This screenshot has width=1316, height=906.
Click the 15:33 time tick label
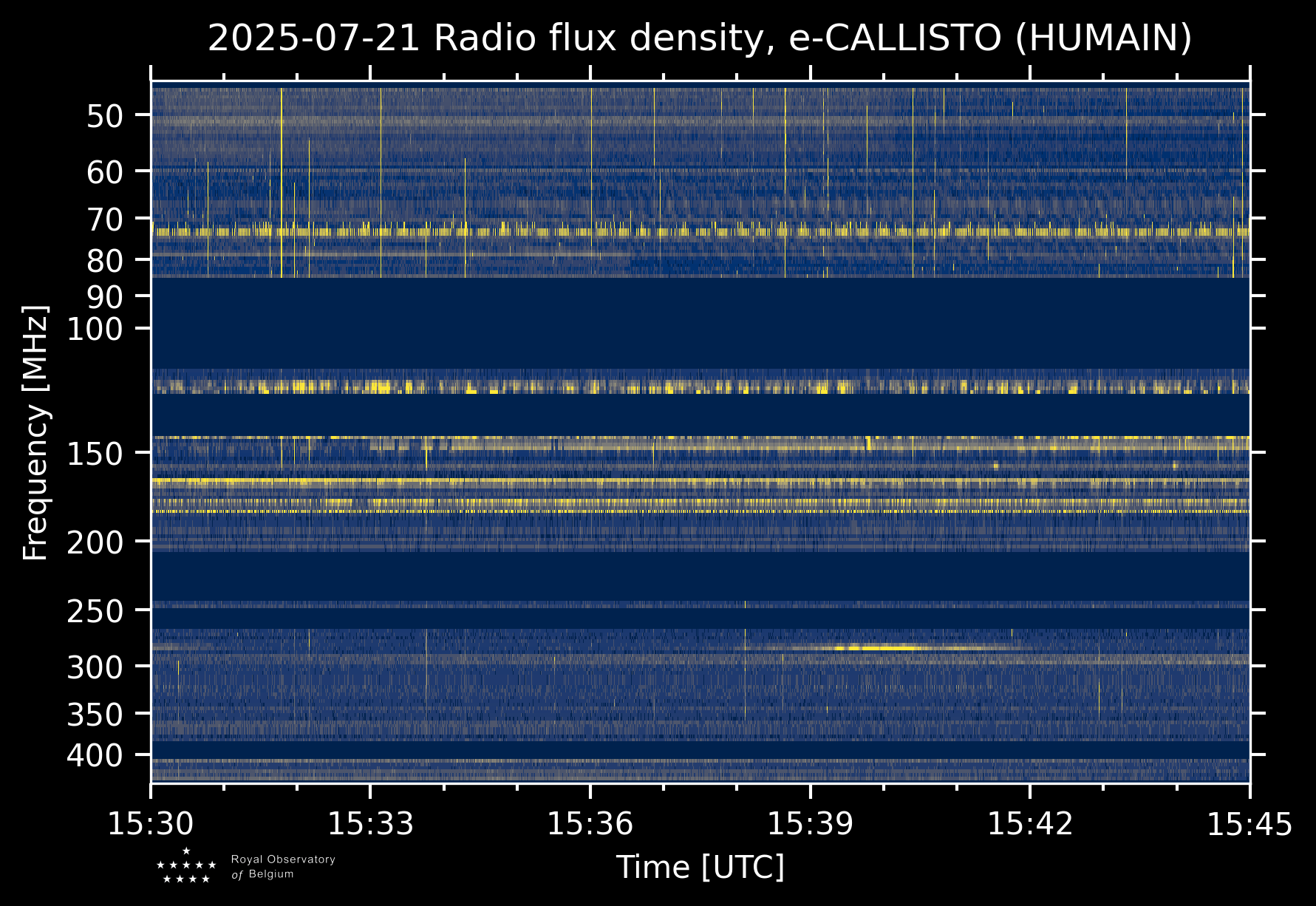click(370, 824)
